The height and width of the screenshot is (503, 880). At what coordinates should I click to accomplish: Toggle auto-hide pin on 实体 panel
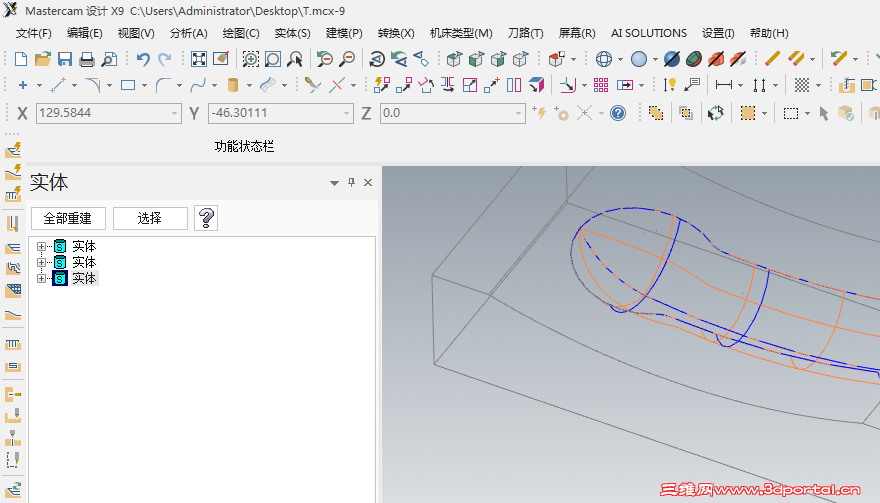351,182
